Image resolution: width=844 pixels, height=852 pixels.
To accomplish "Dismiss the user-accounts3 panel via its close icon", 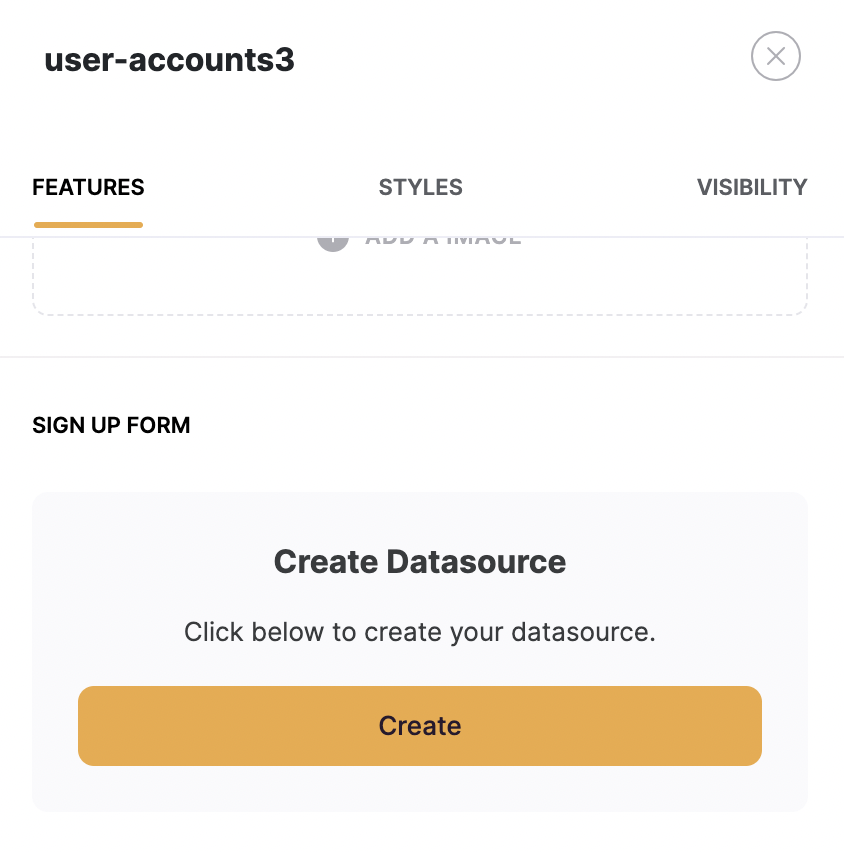I will (776, 56).
